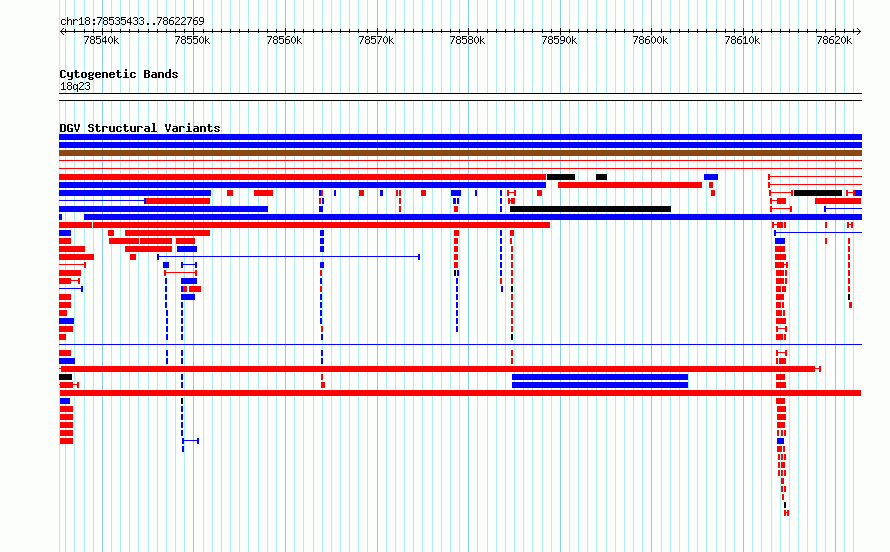This screenshot has height=552, width=890.
Task: Click the black variant bar near 78590k
Action: pos(561,177)
